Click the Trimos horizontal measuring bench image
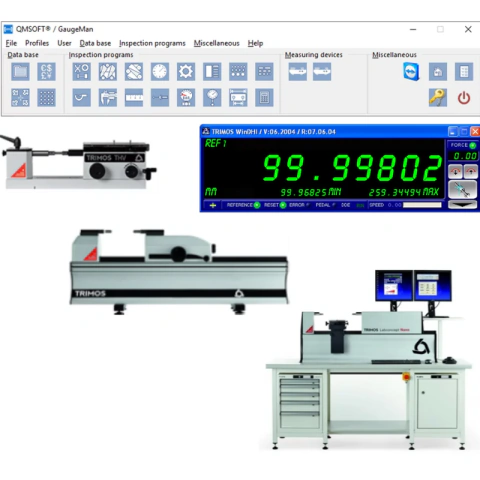Screen dimensions: 480x480 click(x=179, y=272)
